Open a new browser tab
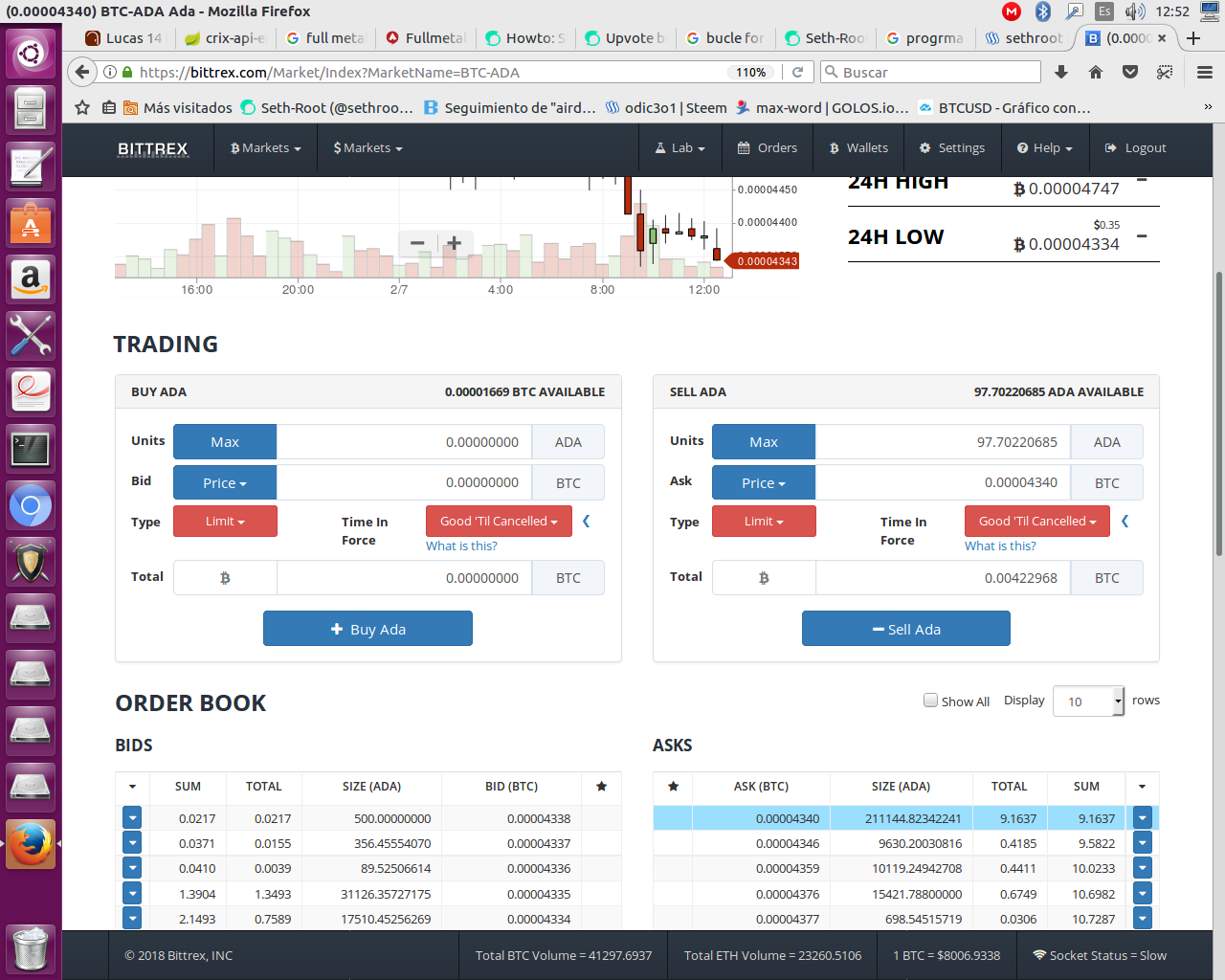Viewport: 1225px width, 980px height. (1193, 38)
